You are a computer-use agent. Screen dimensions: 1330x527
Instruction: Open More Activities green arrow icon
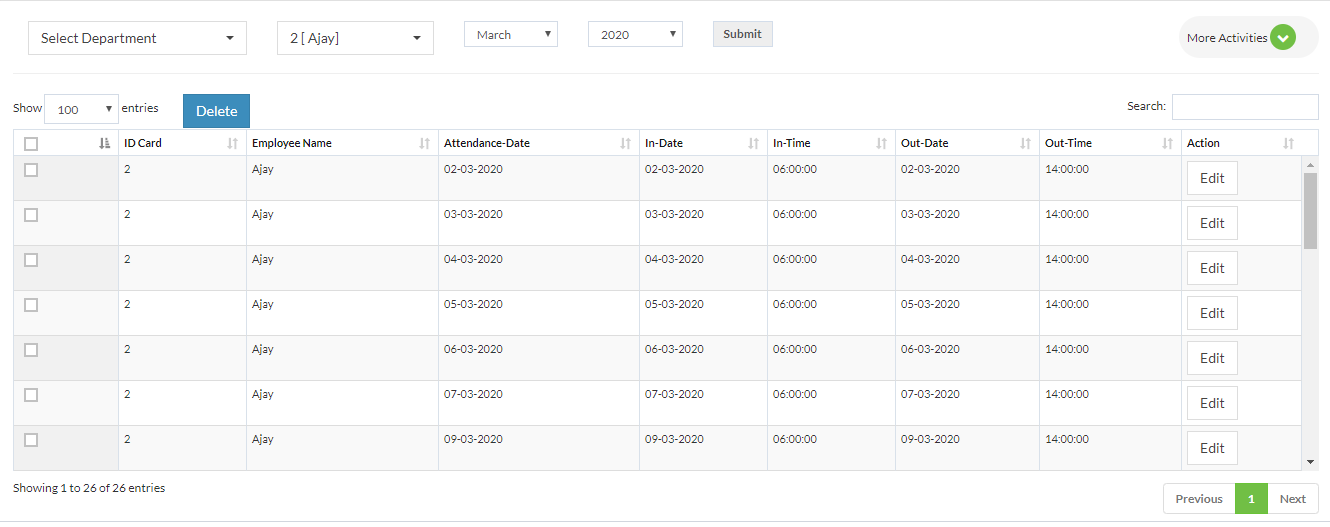pyautogui.click(x=1283, y=38)
